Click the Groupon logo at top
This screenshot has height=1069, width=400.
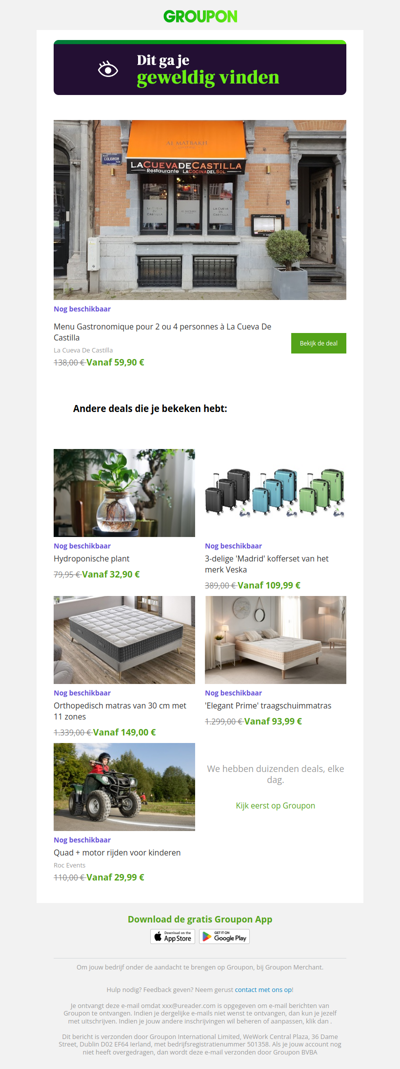coord(200,16)
